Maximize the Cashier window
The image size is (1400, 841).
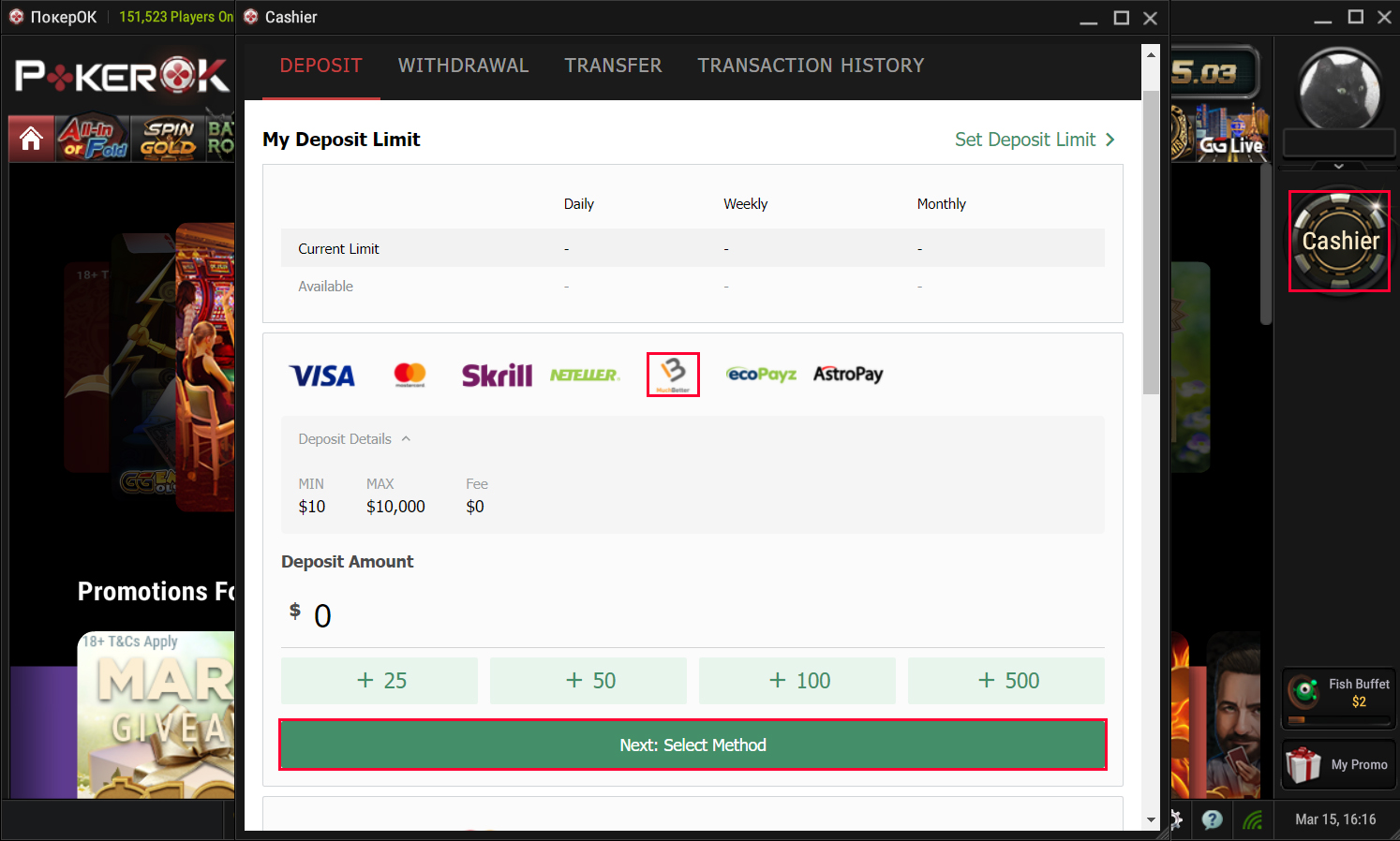(x=1121, y=18)
